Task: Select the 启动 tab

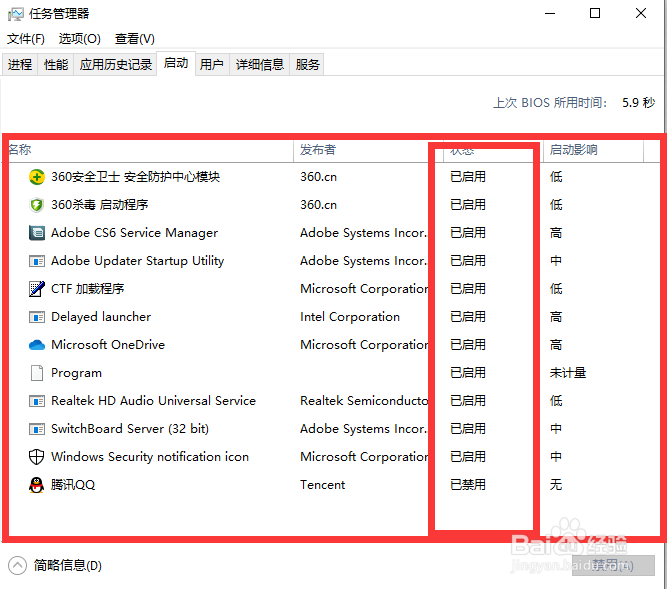Action: point(176,63)
